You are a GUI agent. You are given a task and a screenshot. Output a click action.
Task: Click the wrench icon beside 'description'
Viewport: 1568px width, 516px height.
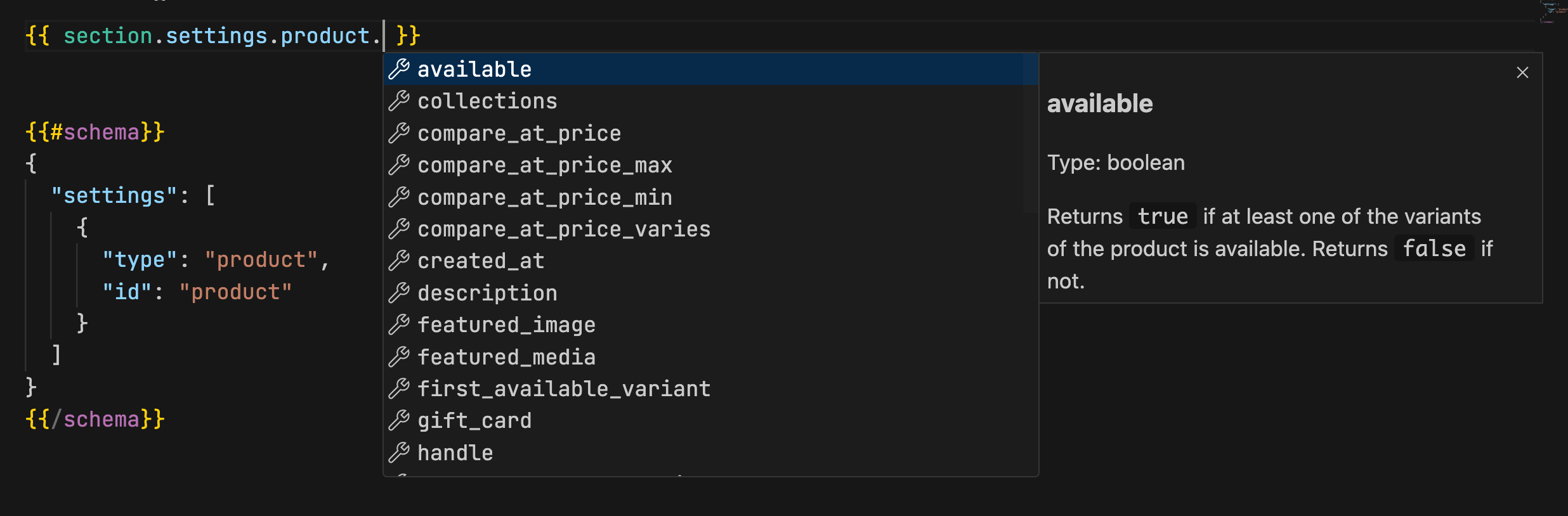[399, 293]
